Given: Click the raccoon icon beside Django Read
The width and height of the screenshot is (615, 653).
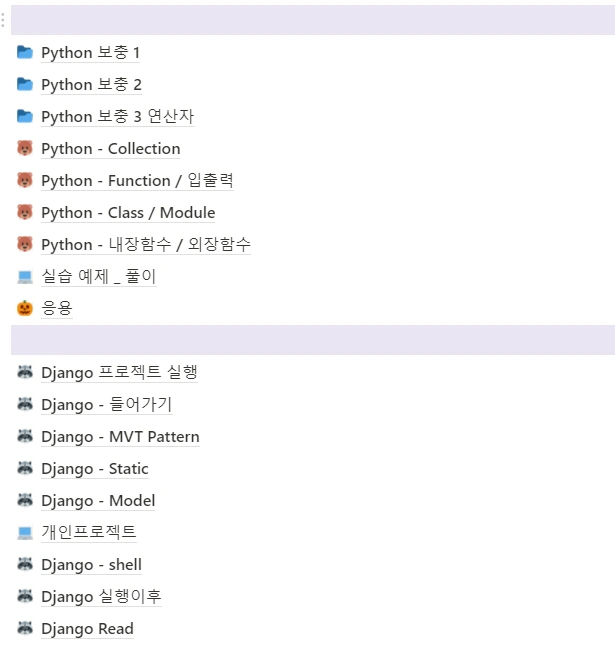Looking at the screenshot, I should tap(25, 628).
